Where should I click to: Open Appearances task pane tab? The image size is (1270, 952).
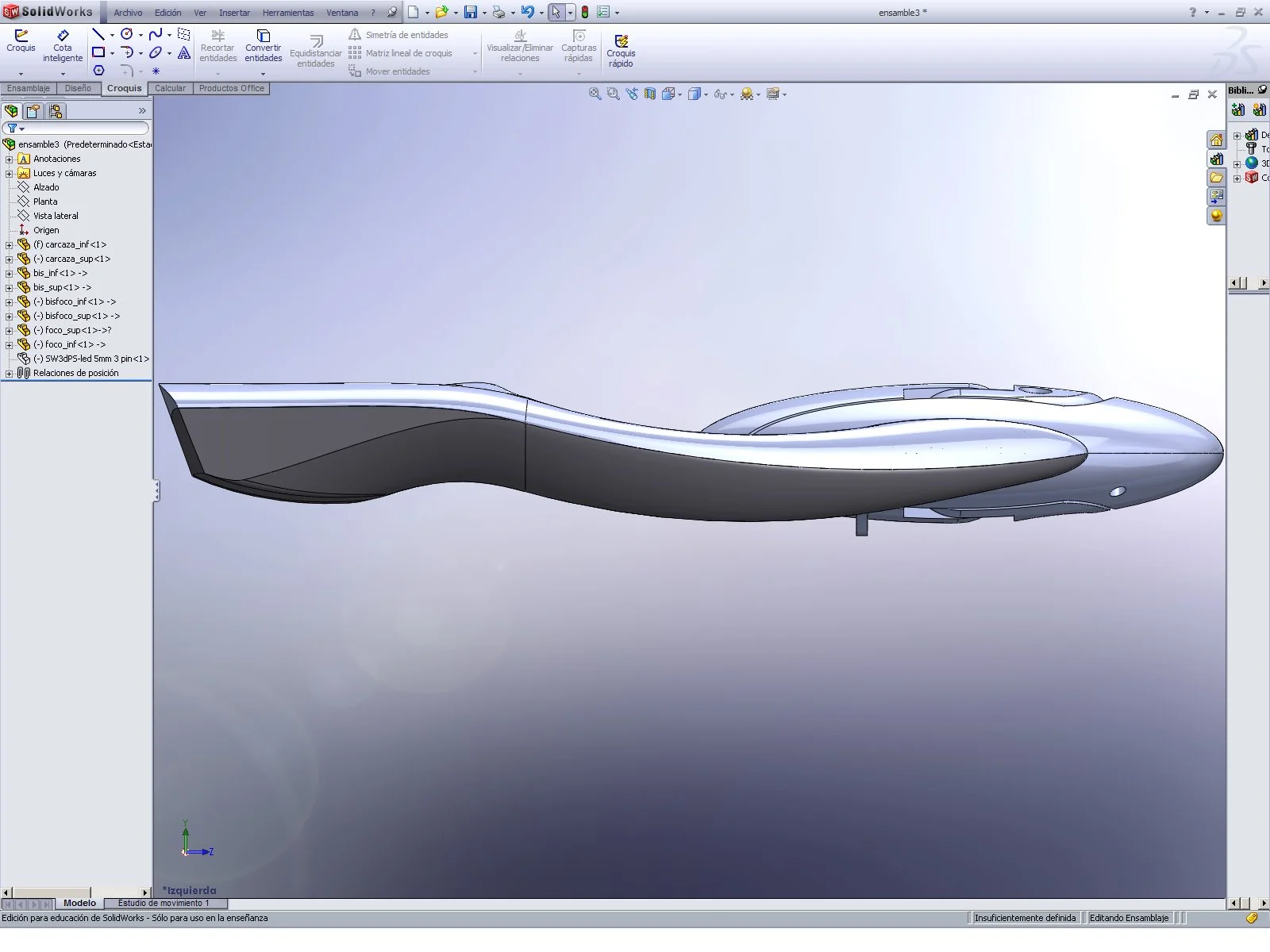1216,216
